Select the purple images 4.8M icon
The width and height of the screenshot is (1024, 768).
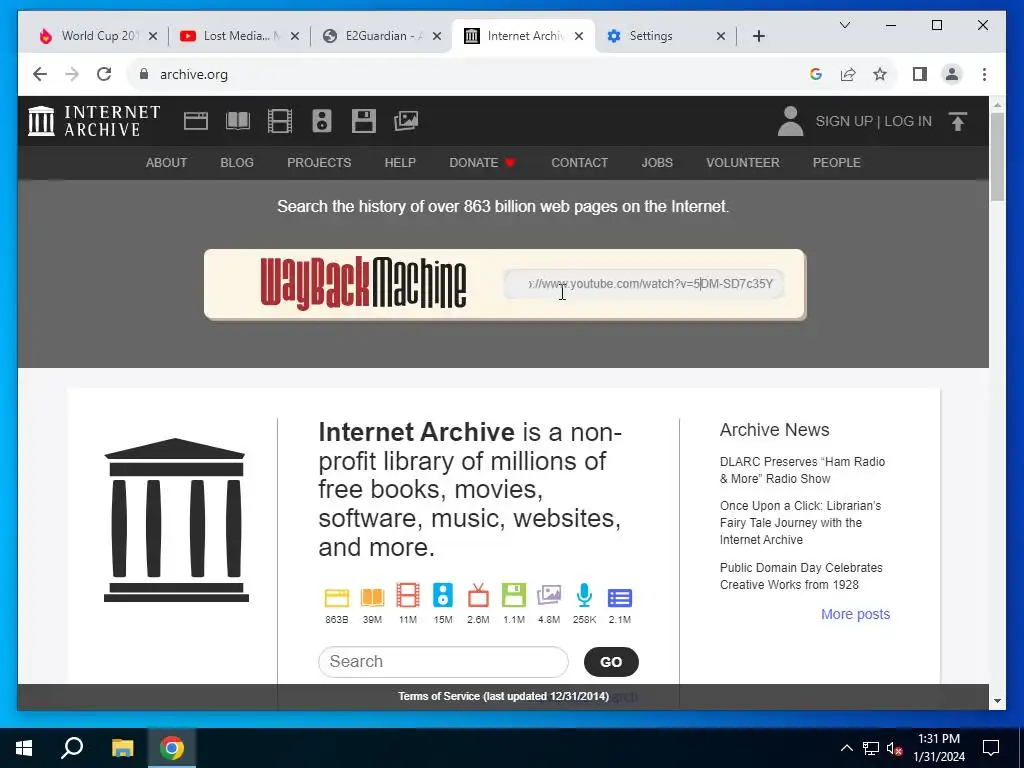click(549, 596)
